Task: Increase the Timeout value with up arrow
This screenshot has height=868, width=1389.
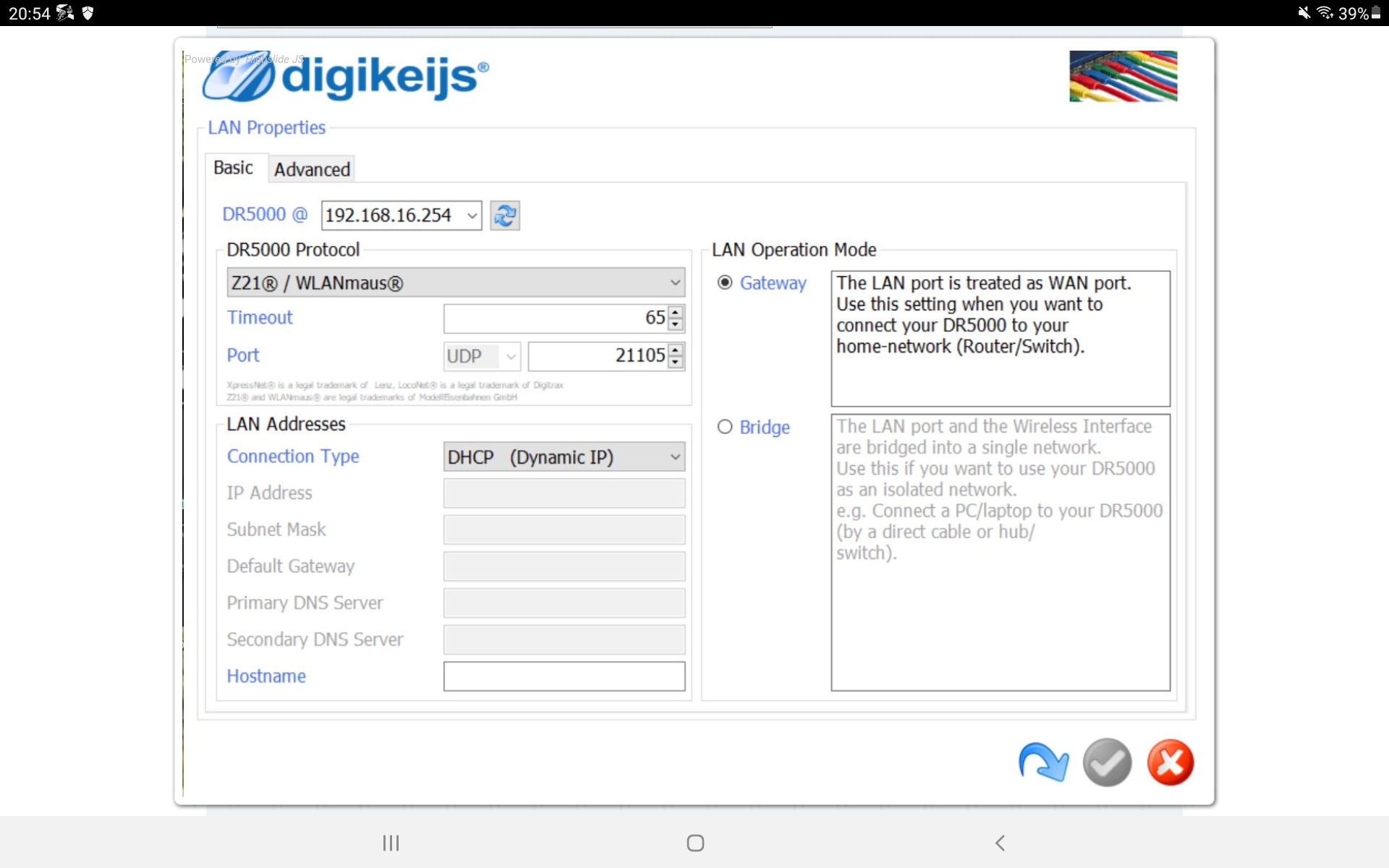Action: pyautogui.click(x=675, y=312)
